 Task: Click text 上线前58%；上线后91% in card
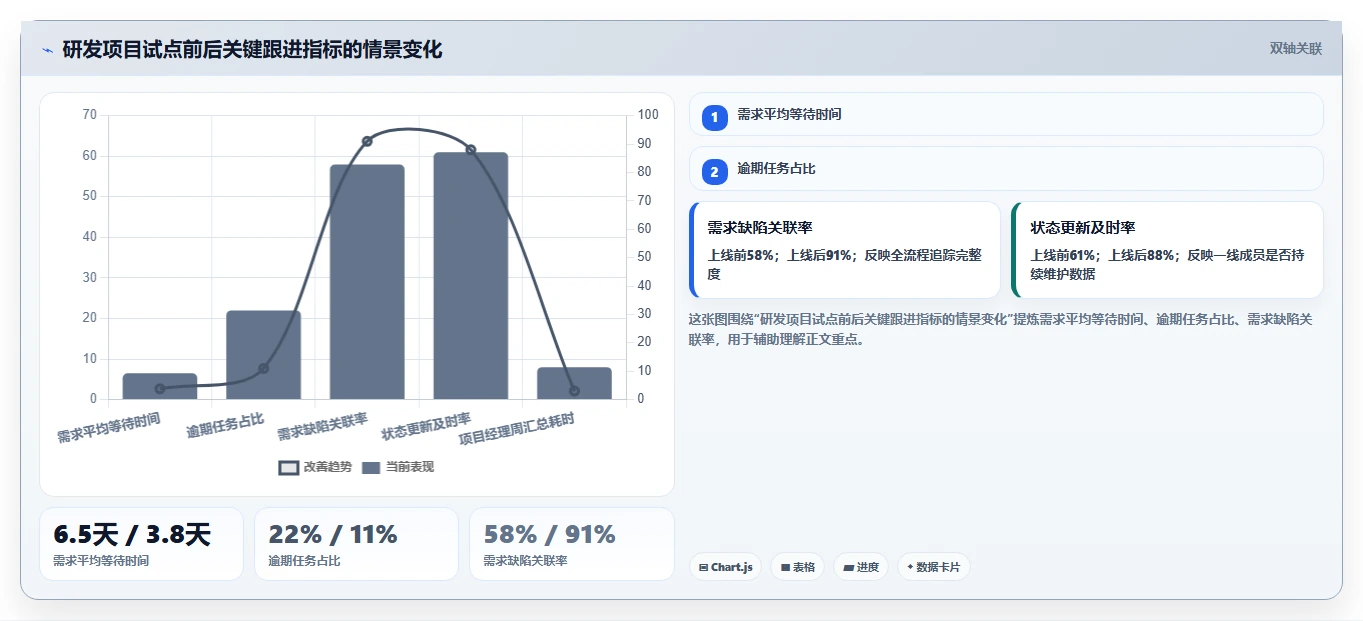click(x=778, y=255)
